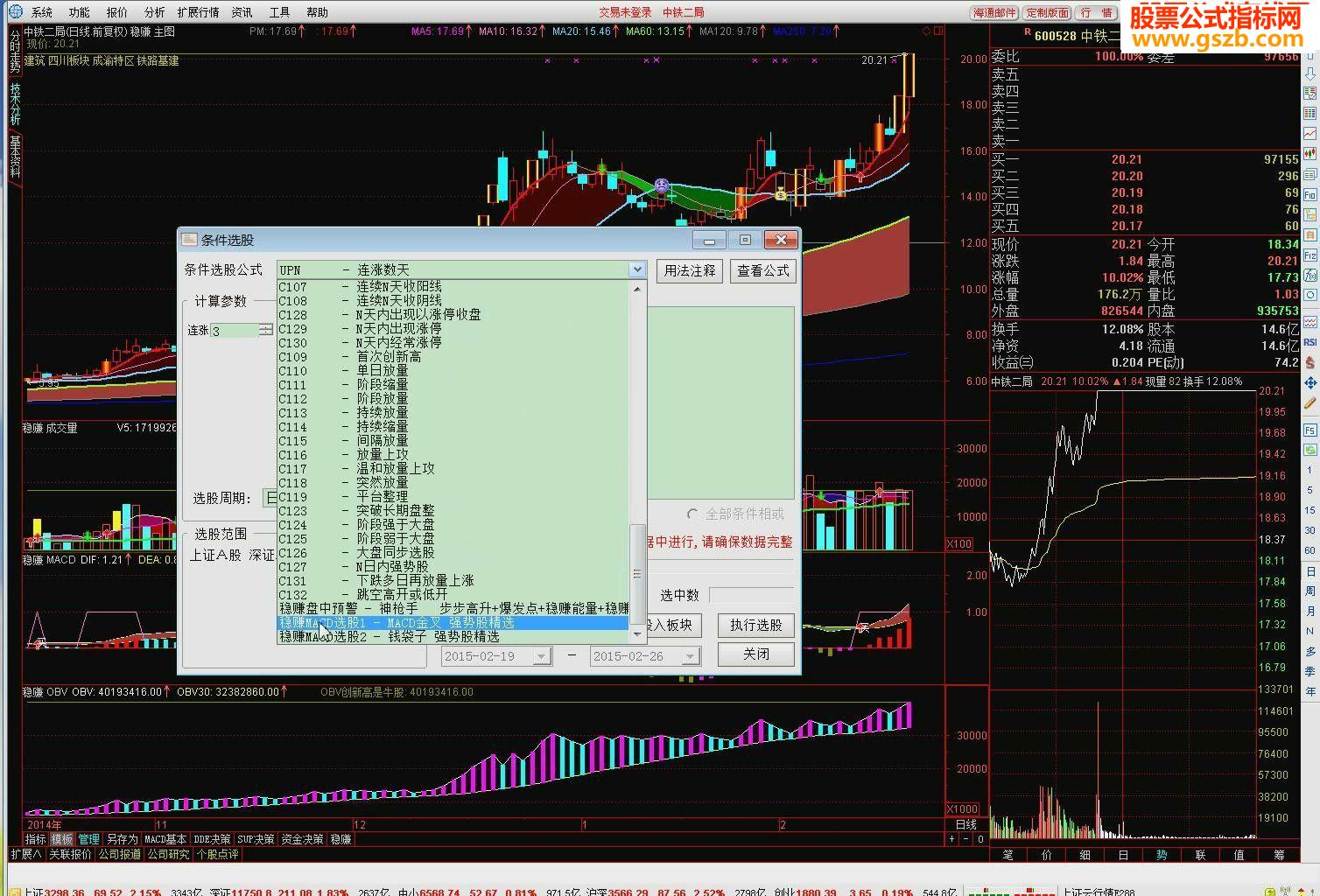Viewport: 1320px width, 896px height.
Task: Click the 定制版面 button
Action: click(1048, 12)
